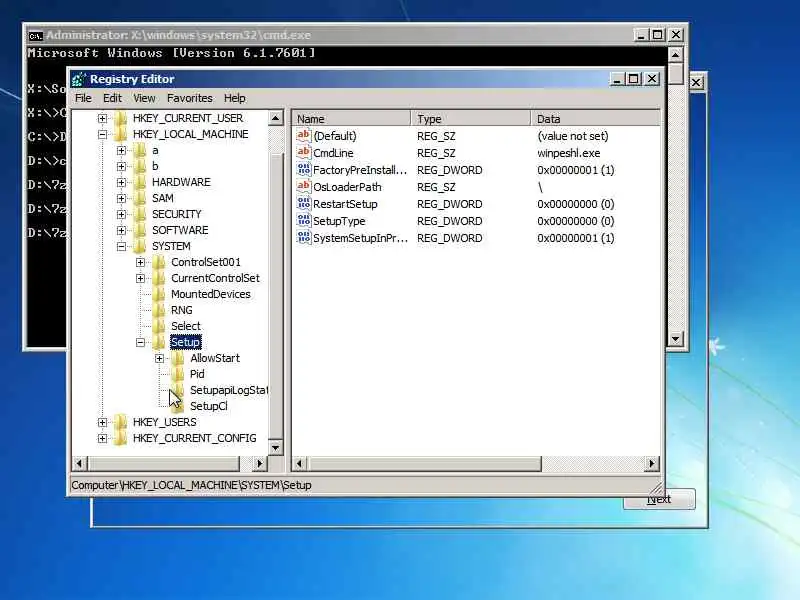Select the SetupapiLogStat subkey
The image size is (800, 600).
pos(229,390)
